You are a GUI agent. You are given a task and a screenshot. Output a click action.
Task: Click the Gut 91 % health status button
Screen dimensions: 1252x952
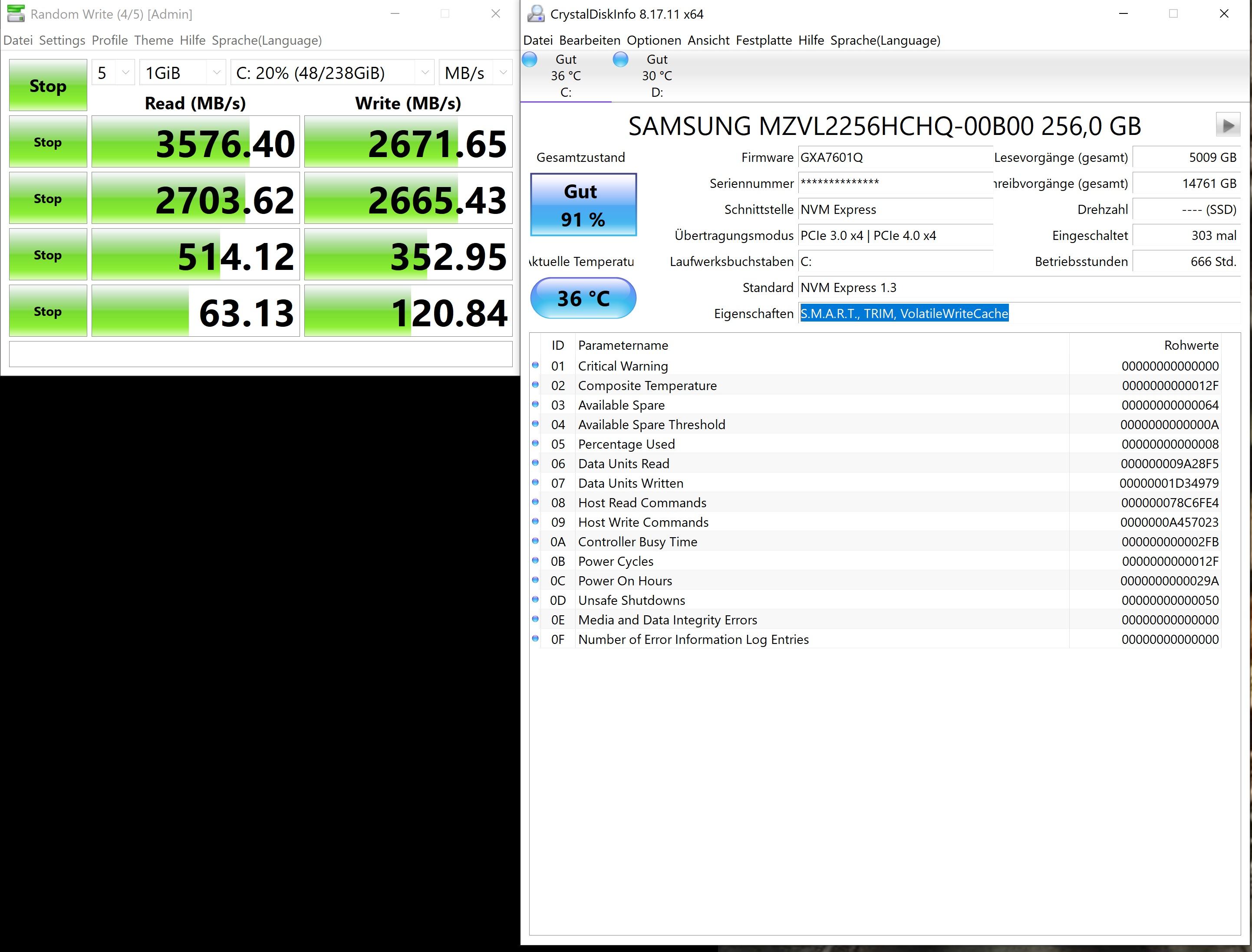tap(583, 204)
